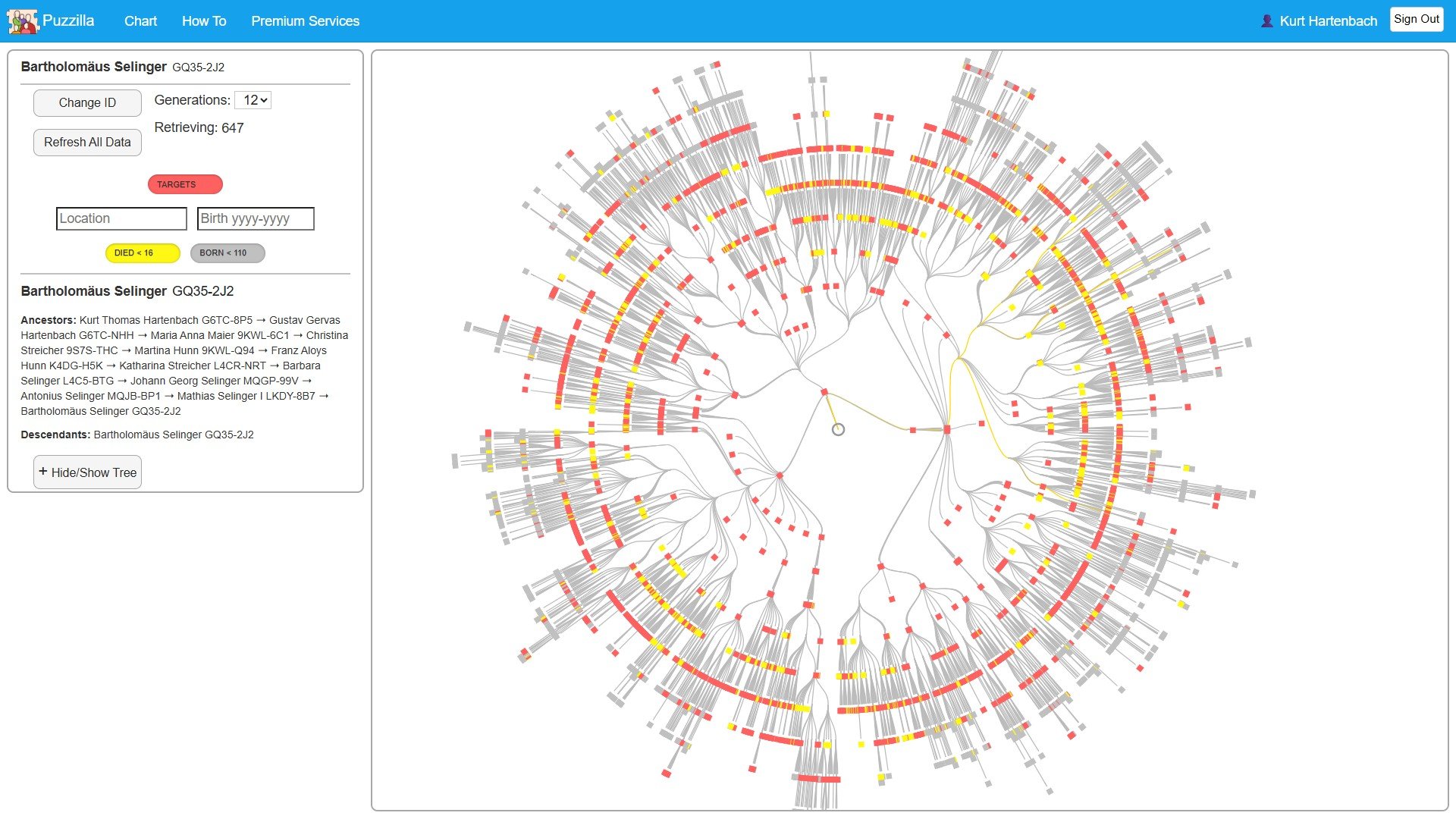Focus the Birth yyyy-yyyy field
Viewport: 1456px width, 819px height.
(x=256, y=218)
